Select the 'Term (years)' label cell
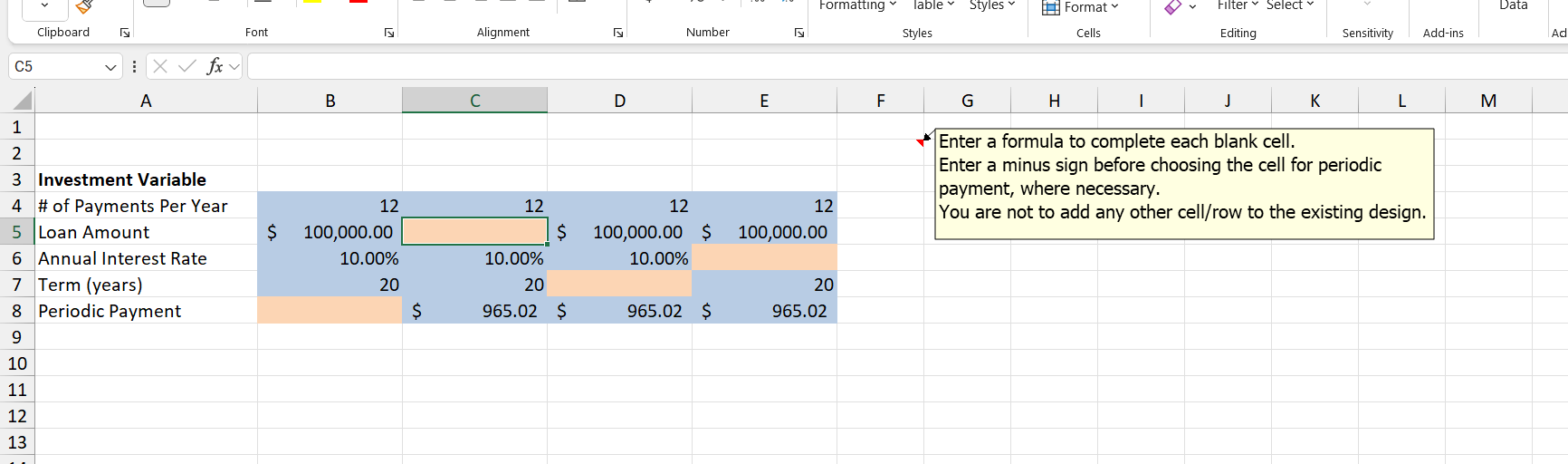 tap(146, 285)
